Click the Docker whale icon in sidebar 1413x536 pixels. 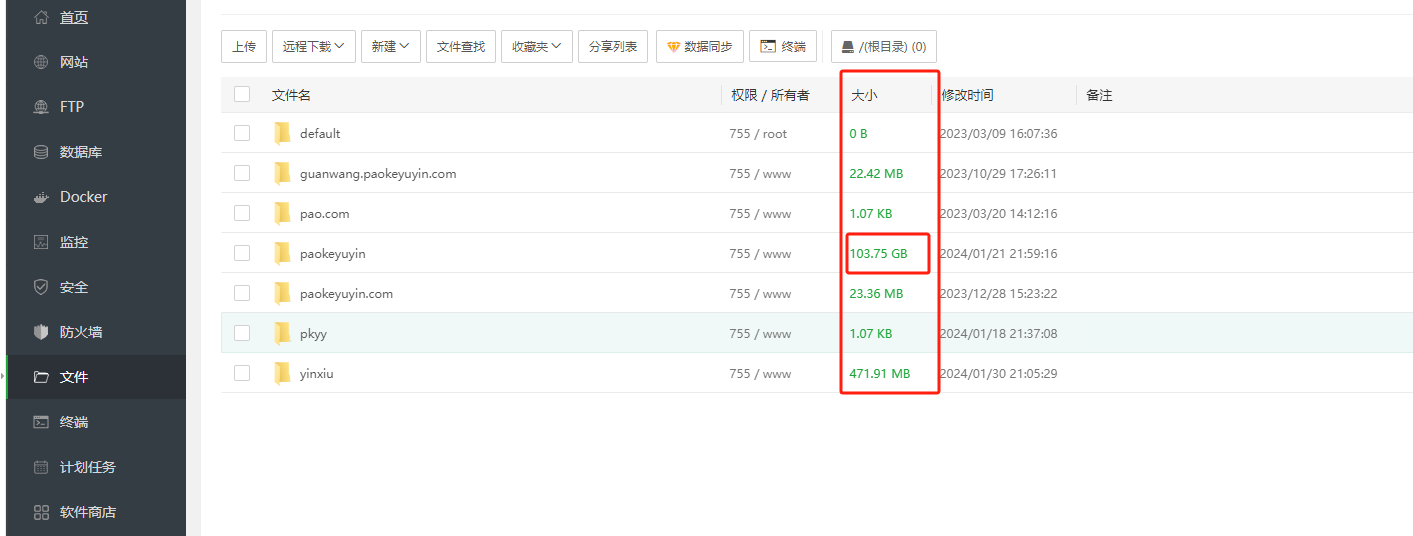(x=41, y=197)
